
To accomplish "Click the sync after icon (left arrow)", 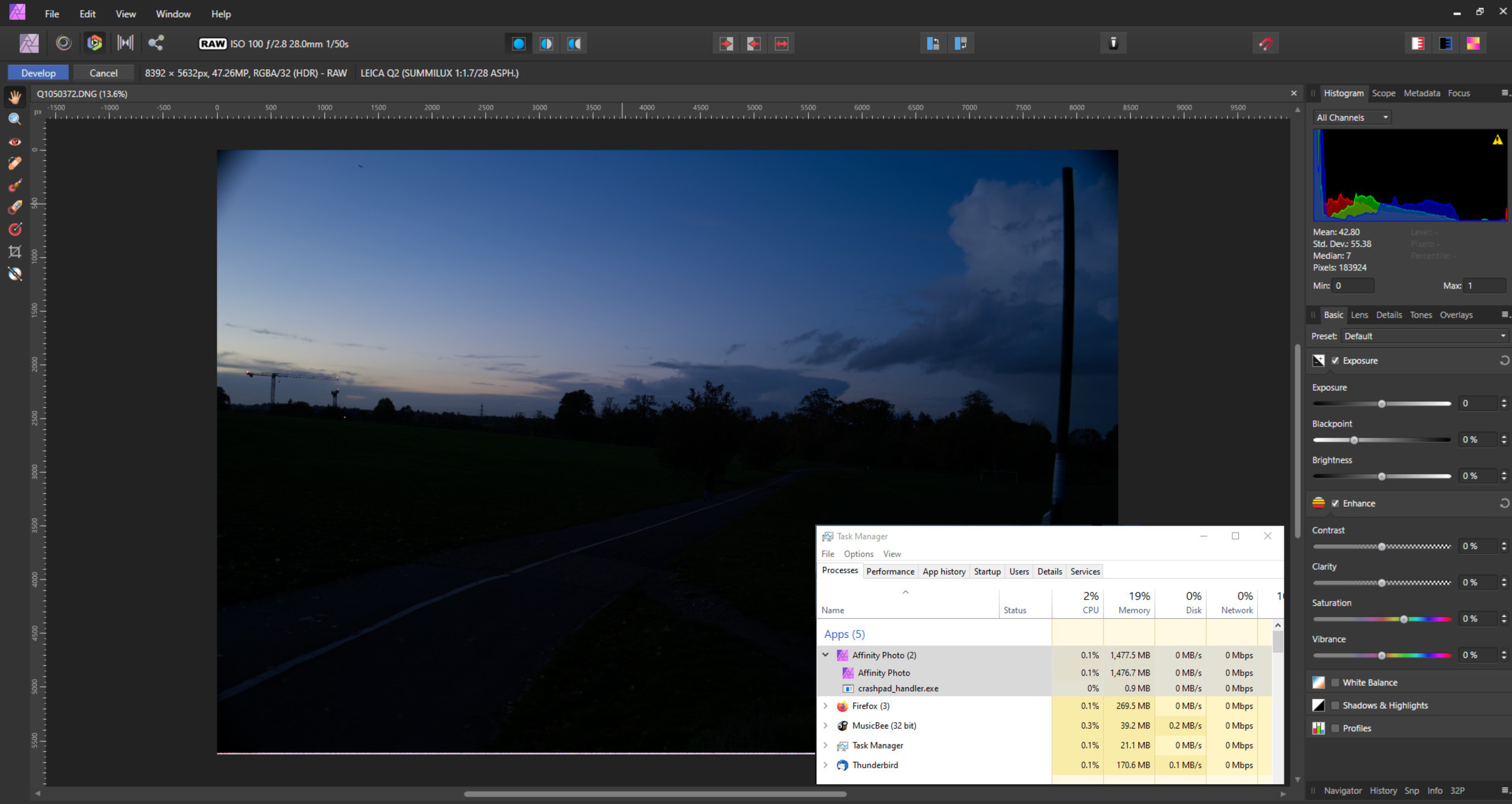I will tap(754, 43).
